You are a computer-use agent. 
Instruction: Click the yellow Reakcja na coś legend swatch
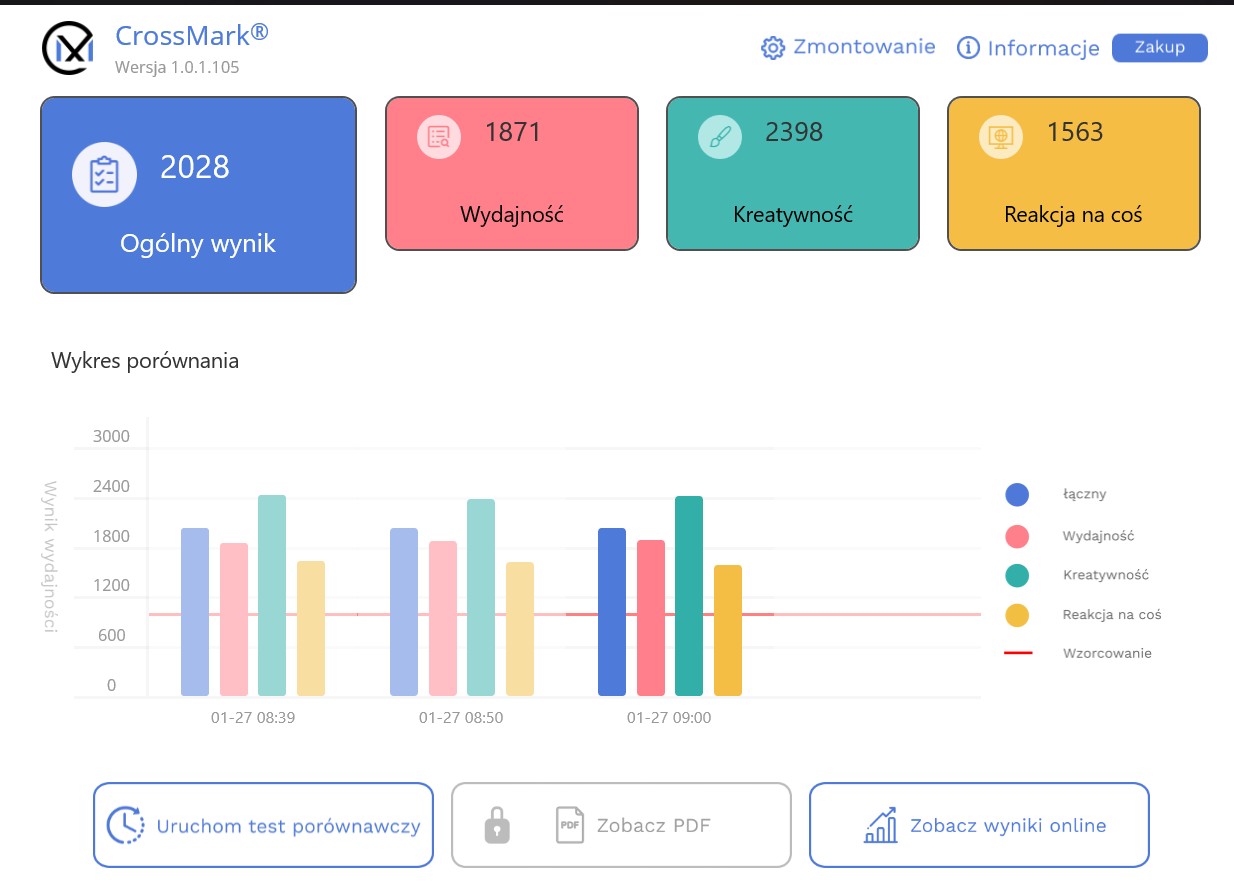(x=1017, y=615)
